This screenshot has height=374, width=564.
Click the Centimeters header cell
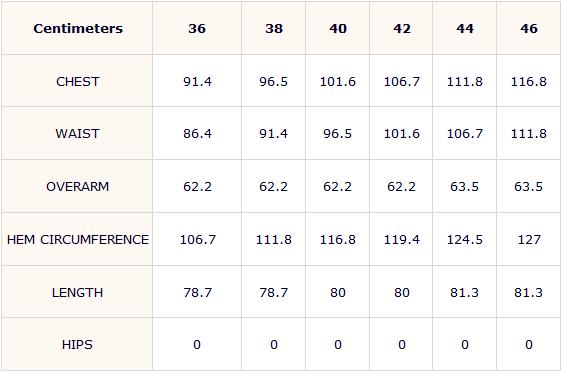coord(78,28)
